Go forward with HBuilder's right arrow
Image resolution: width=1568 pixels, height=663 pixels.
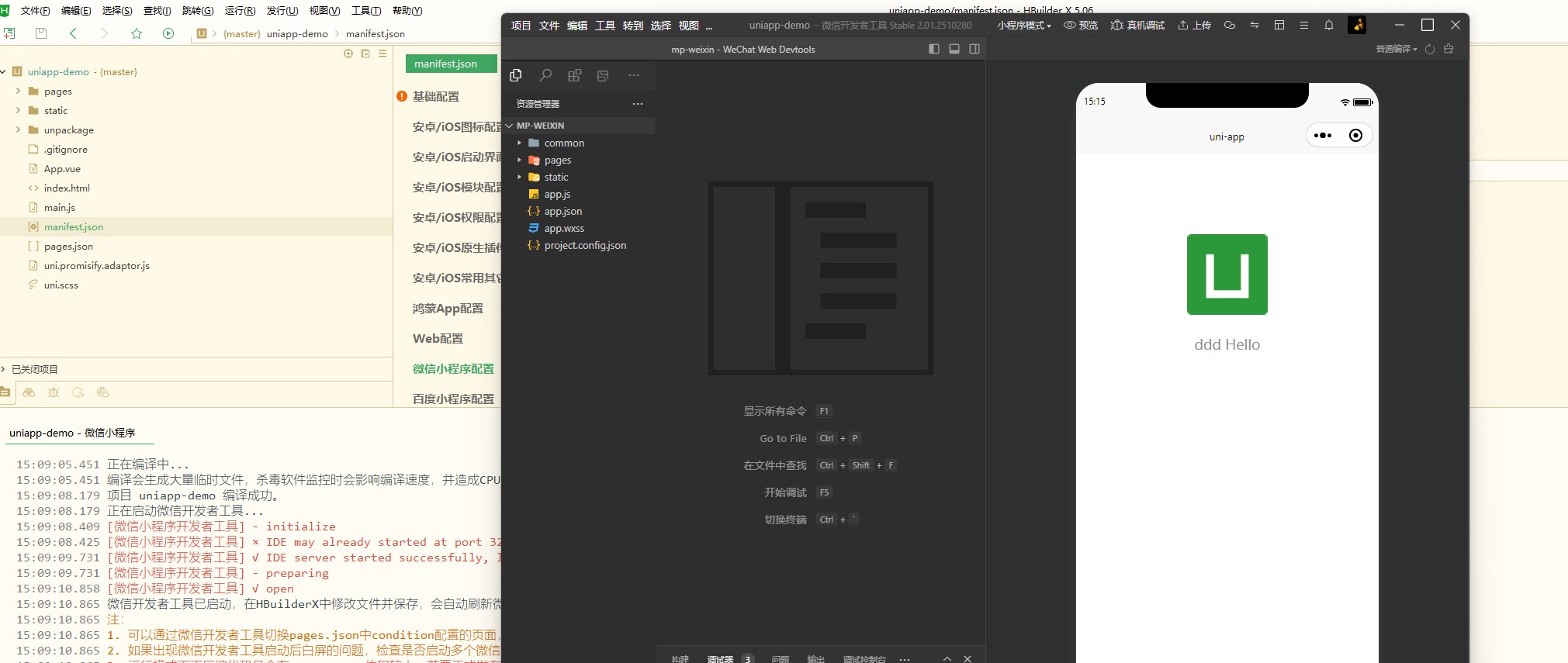(x=104, y=33)
